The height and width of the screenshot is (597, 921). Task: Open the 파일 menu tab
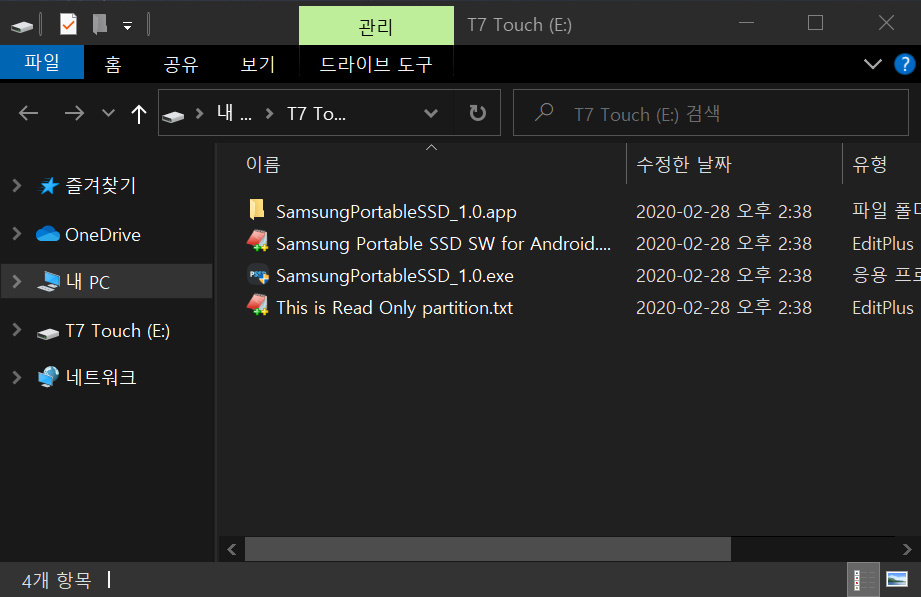tap(42, 62)
